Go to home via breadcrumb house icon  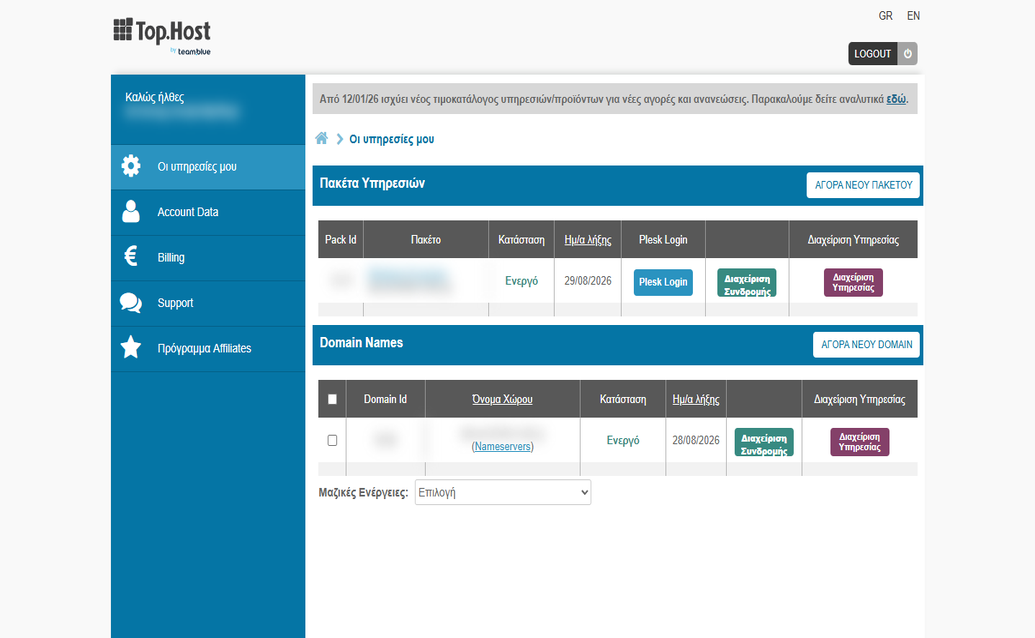pos(321,139)
